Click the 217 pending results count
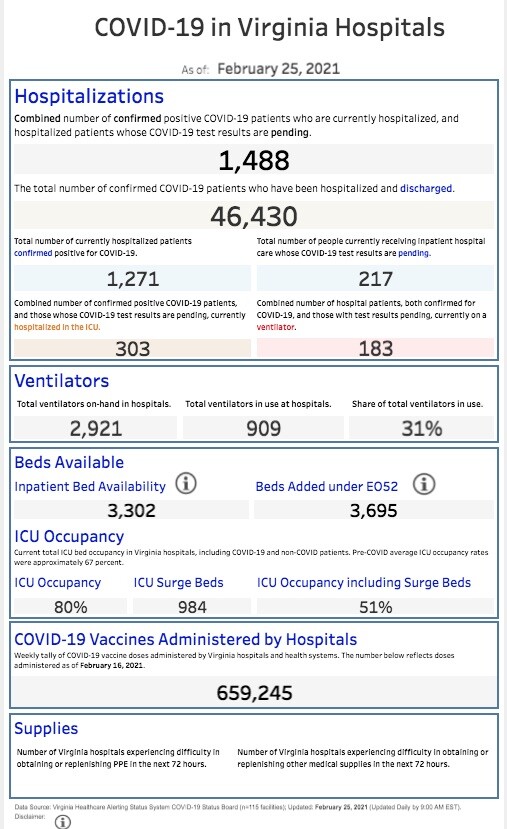The width and height of the screenshot is (507, 829). tap(375, 279)
